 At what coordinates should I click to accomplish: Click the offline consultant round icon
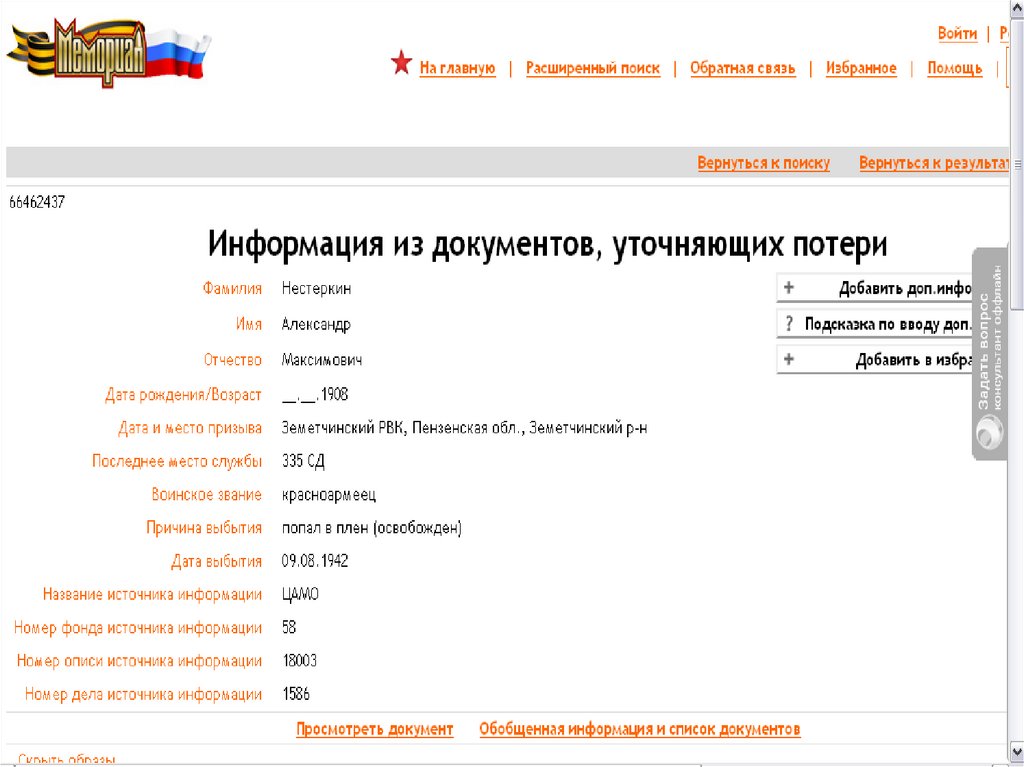click(x=989, y=433)
